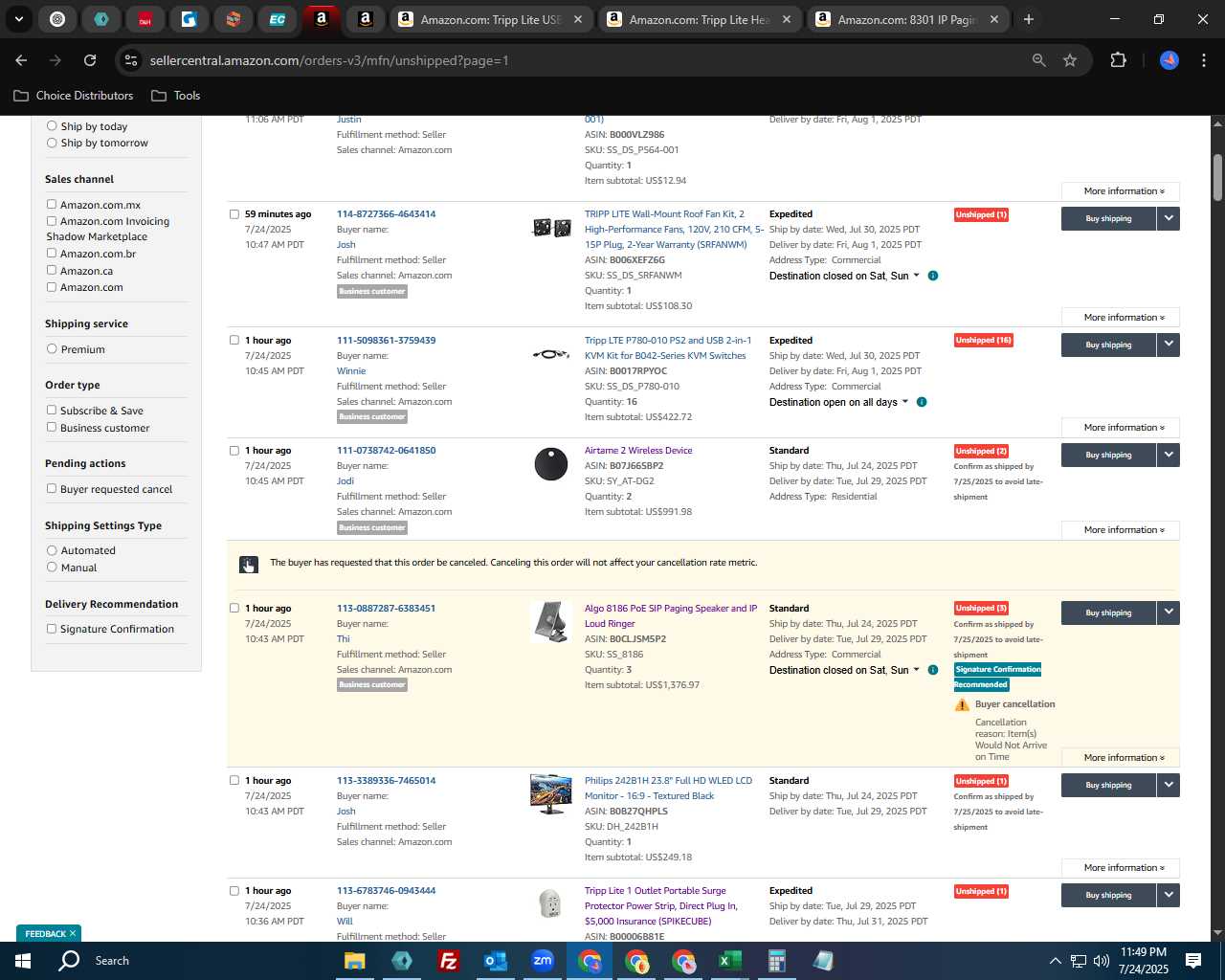Open Chrome three-dot menu

tap(1203, 60)
